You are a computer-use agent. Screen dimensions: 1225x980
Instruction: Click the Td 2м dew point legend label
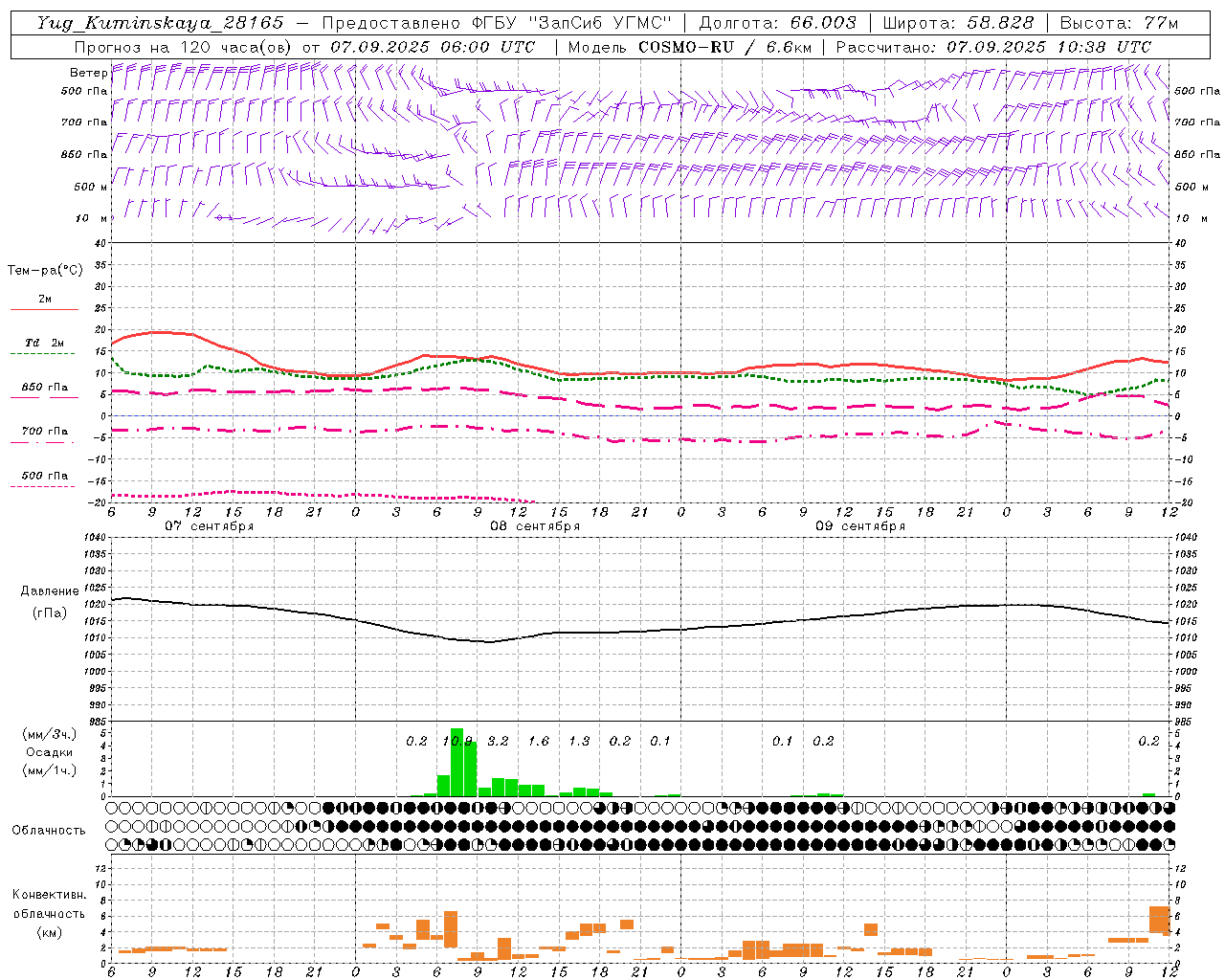coord(45,343)
